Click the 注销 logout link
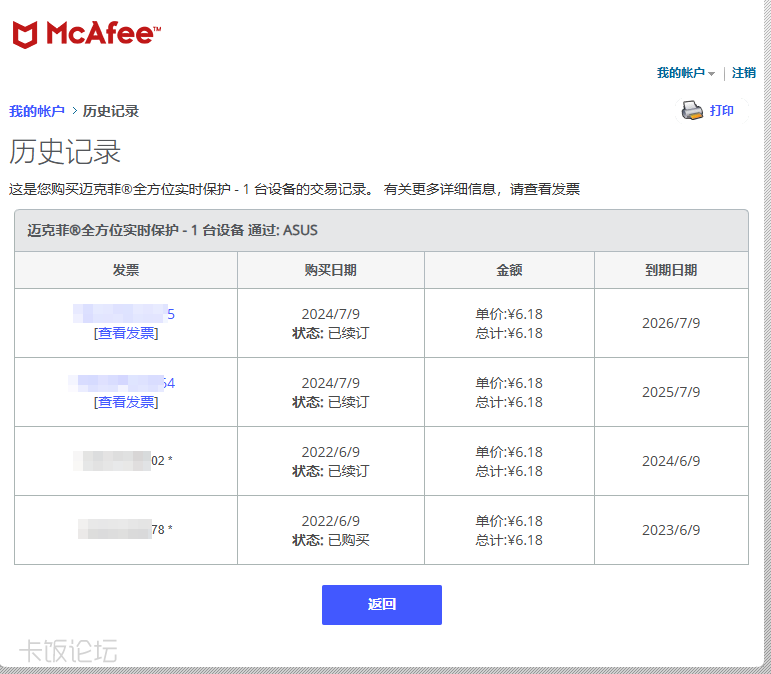The image size is (771, 674). pyautogui.click(x=743, y=73)
